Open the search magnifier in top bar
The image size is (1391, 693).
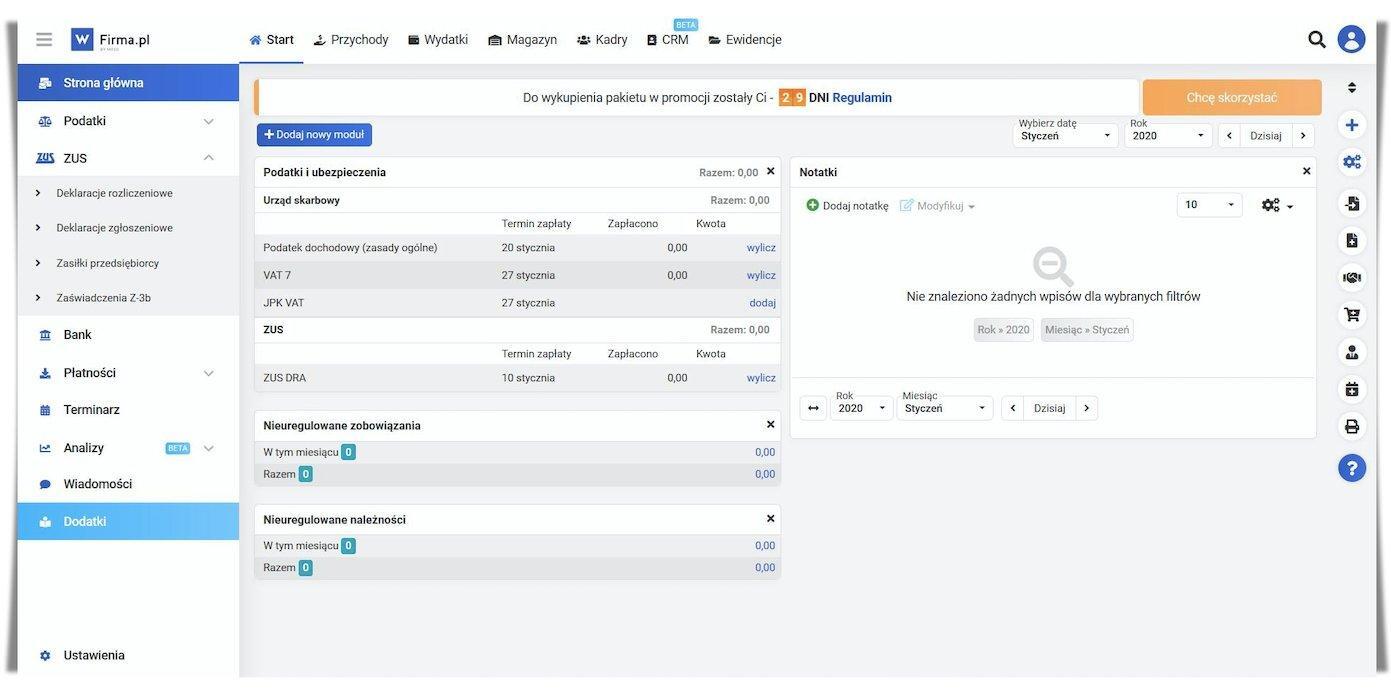[1317, 40]
